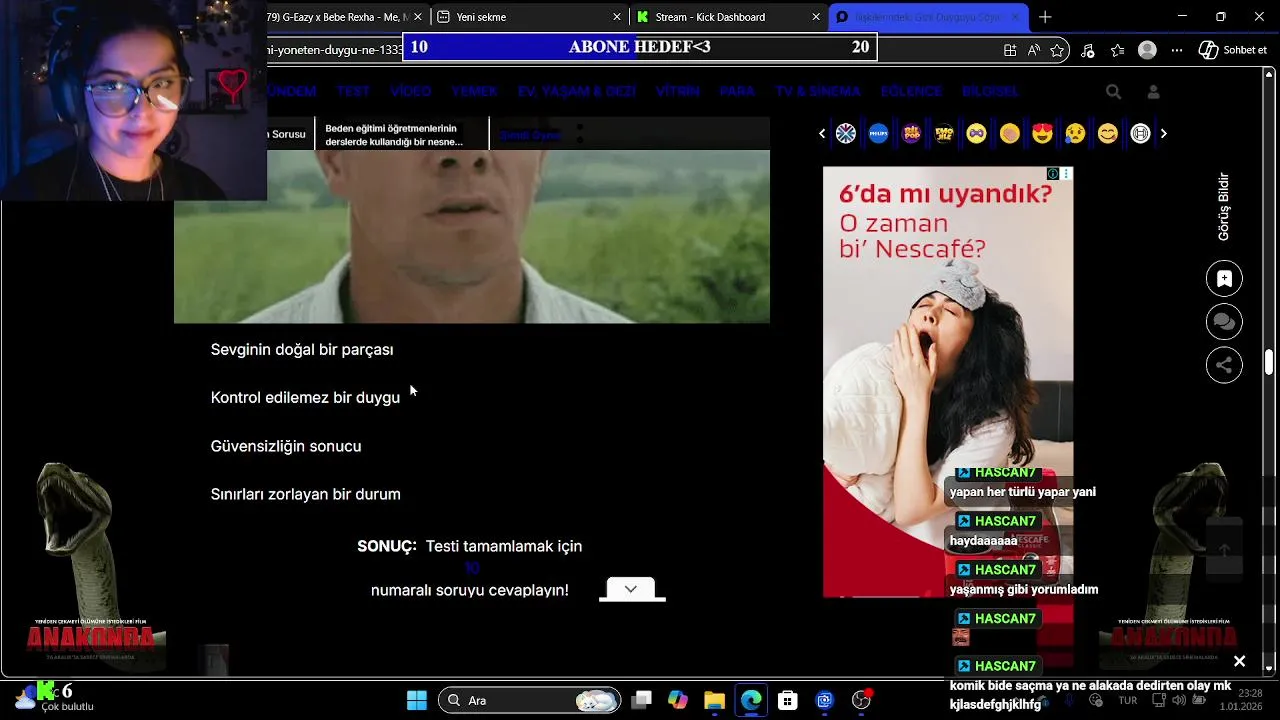Screen dimensions: 1280x720
Task: Open the site search magnifier icon
Action: (x=1113, y=91)
